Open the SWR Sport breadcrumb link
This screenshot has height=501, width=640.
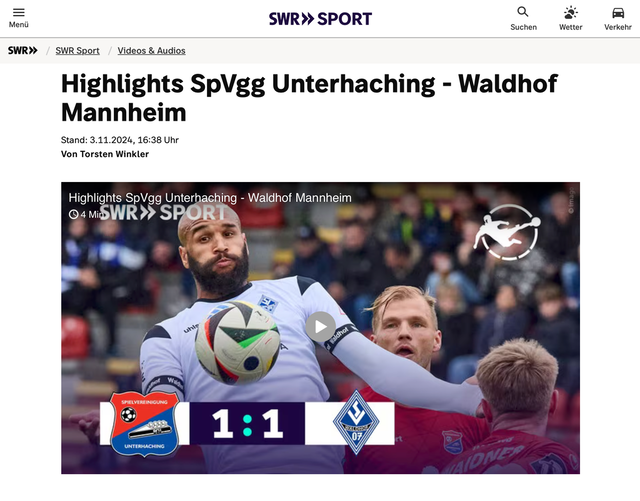[x=78, y=51]
